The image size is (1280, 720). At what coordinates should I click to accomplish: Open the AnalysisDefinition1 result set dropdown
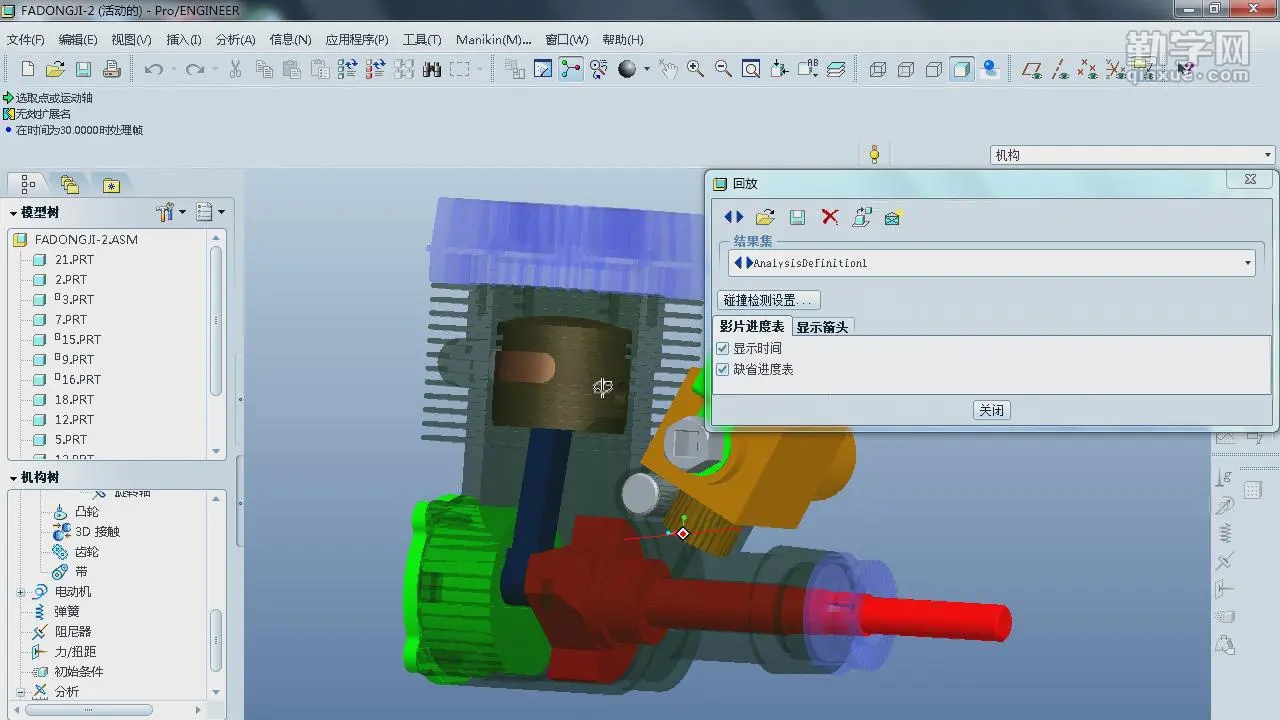pos(1247,262)
